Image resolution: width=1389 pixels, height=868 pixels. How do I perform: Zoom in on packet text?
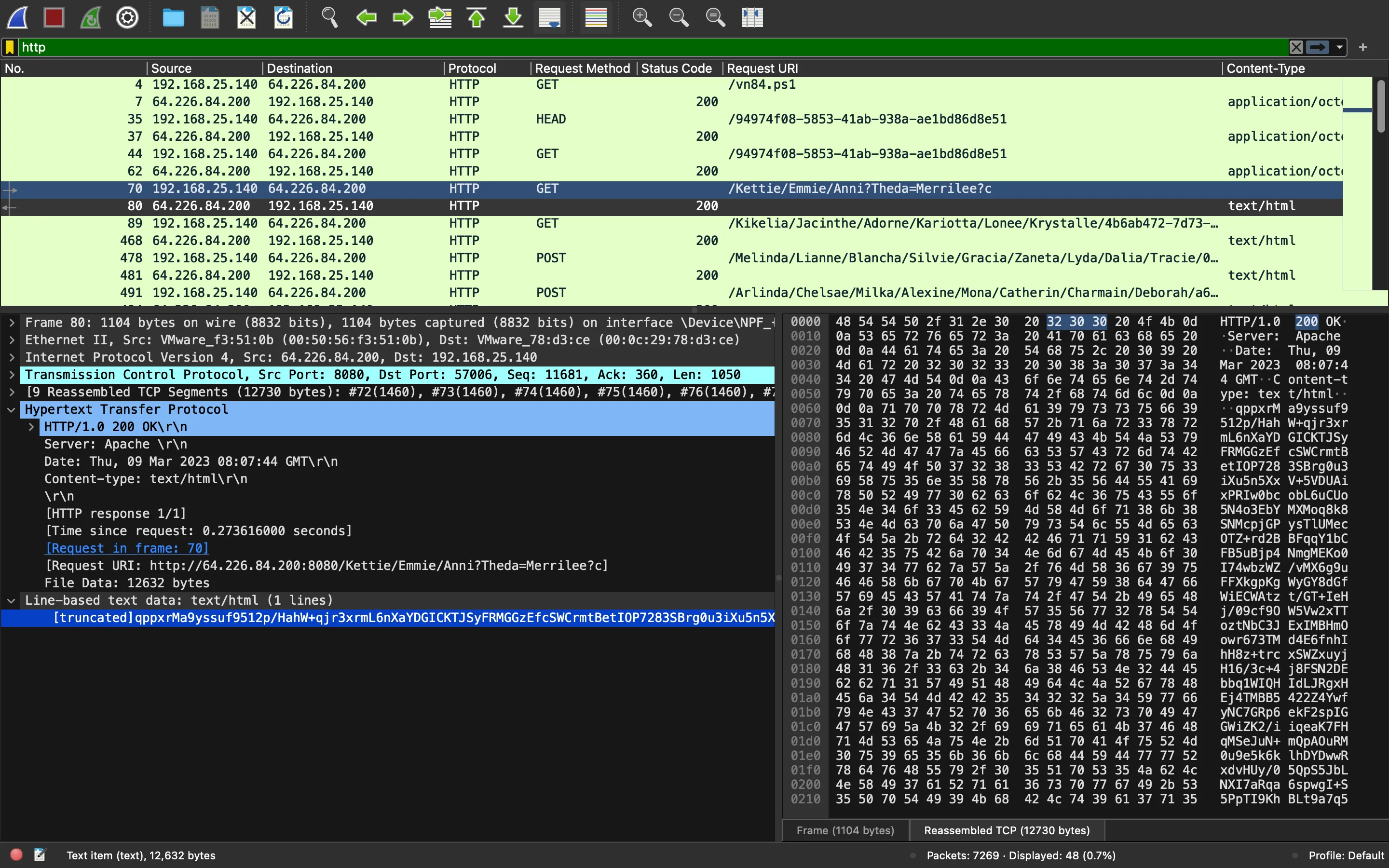pyautogui.click(x=642, y=18)
